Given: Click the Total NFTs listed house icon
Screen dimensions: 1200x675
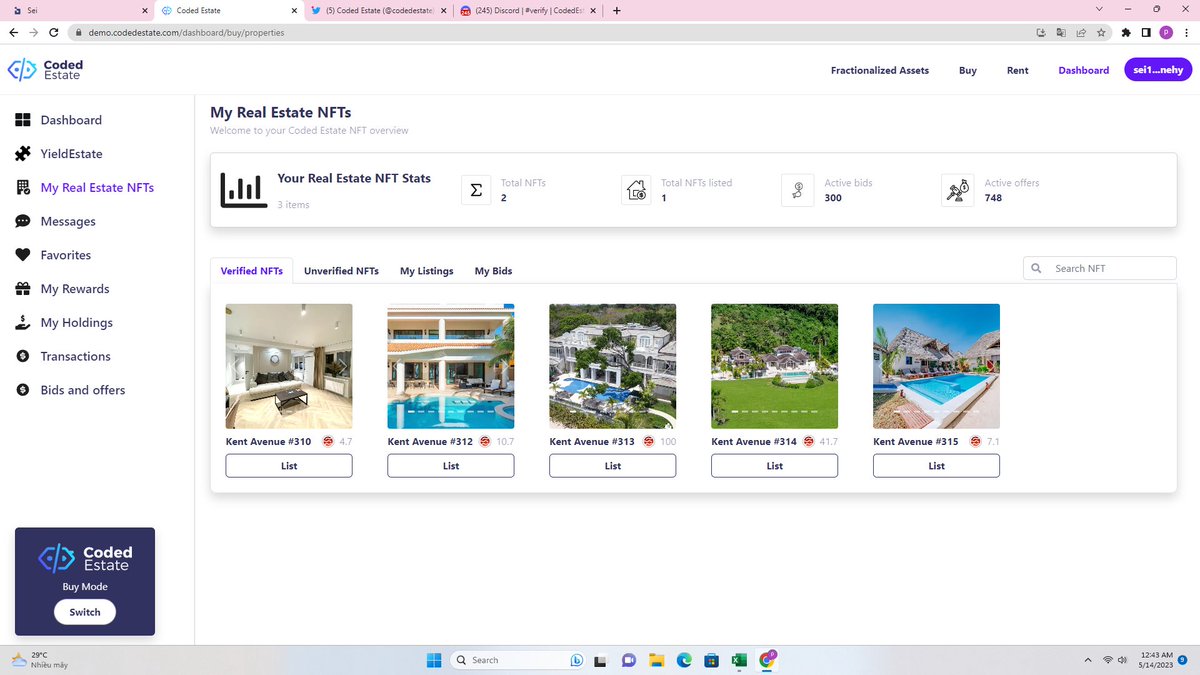Looking at the screenshot, I should pos(636,190).
